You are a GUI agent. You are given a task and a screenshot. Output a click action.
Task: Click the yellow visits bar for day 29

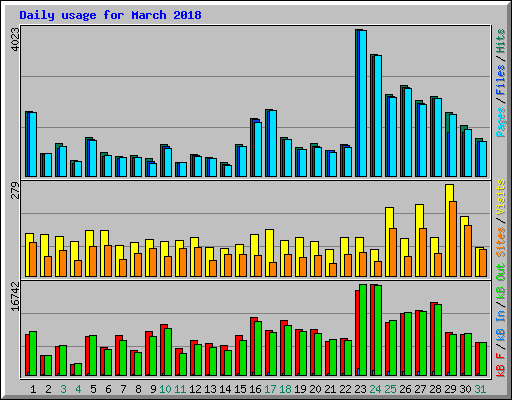449,230
